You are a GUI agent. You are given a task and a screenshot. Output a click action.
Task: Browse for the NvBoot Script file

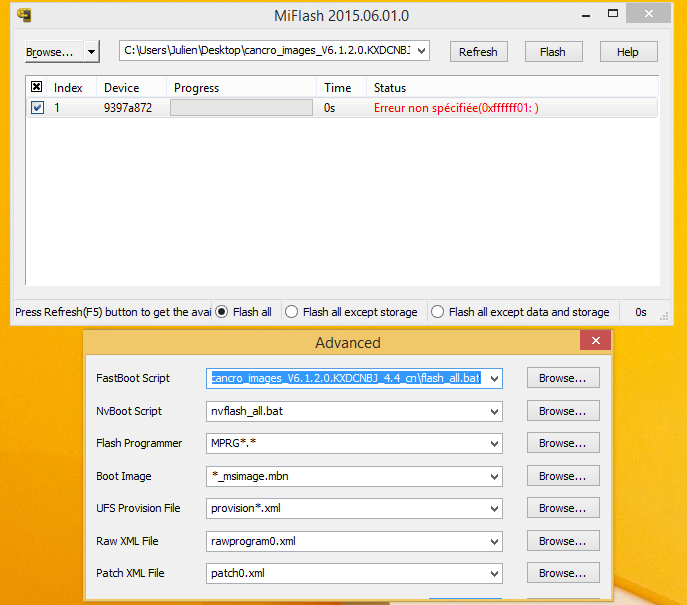[x=563, y=411]
